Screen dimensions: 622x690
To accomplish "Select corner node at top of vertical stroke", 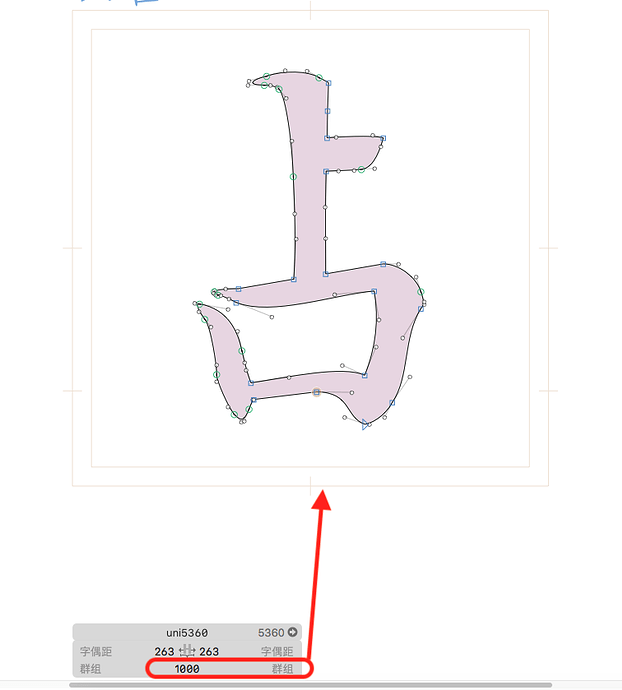I will pyautogui.click(x=328, y=83).
